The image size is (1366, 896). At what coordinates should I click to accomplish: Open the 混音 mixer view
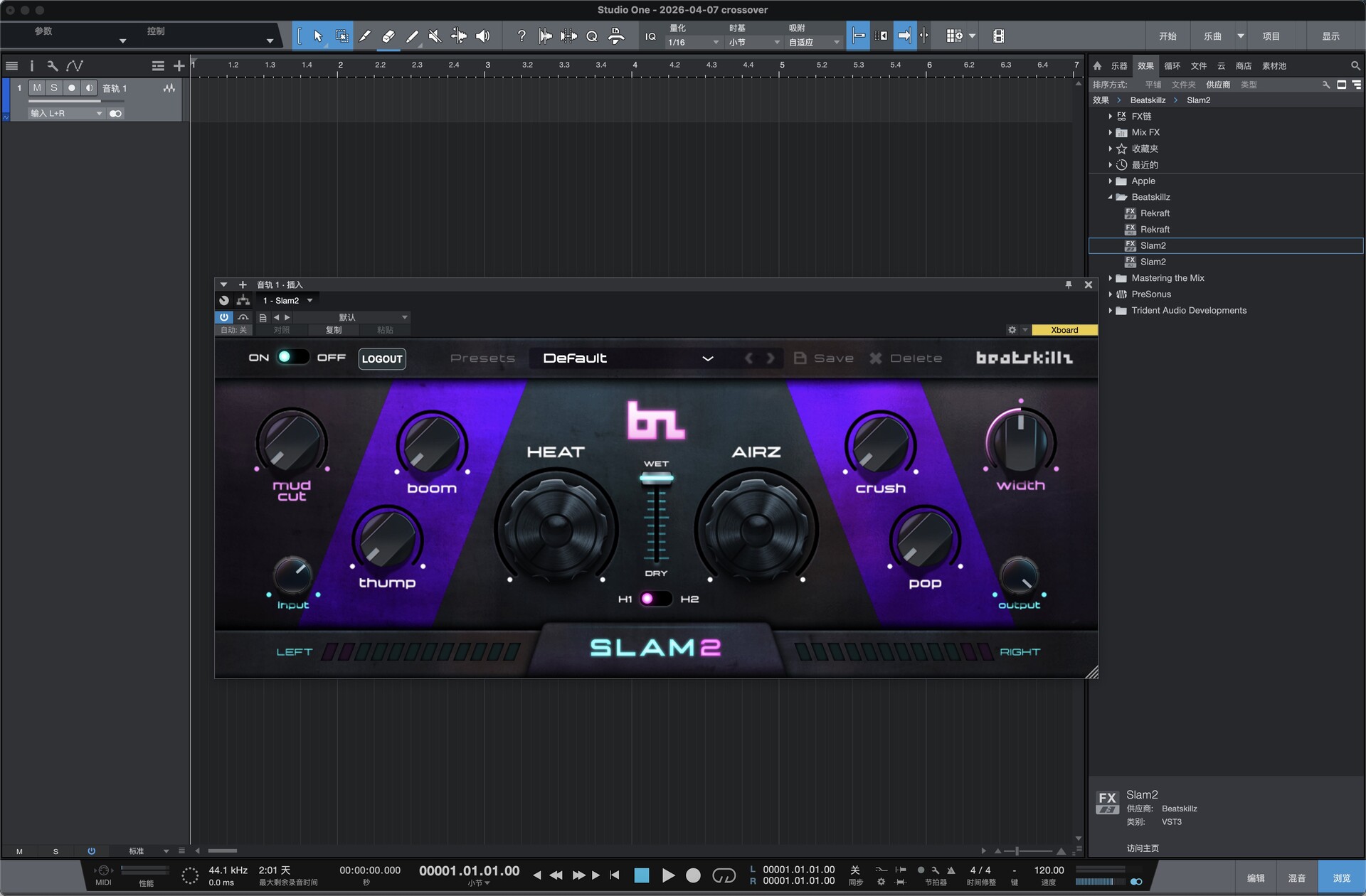pyautogui.click(x=1296, y=878)
